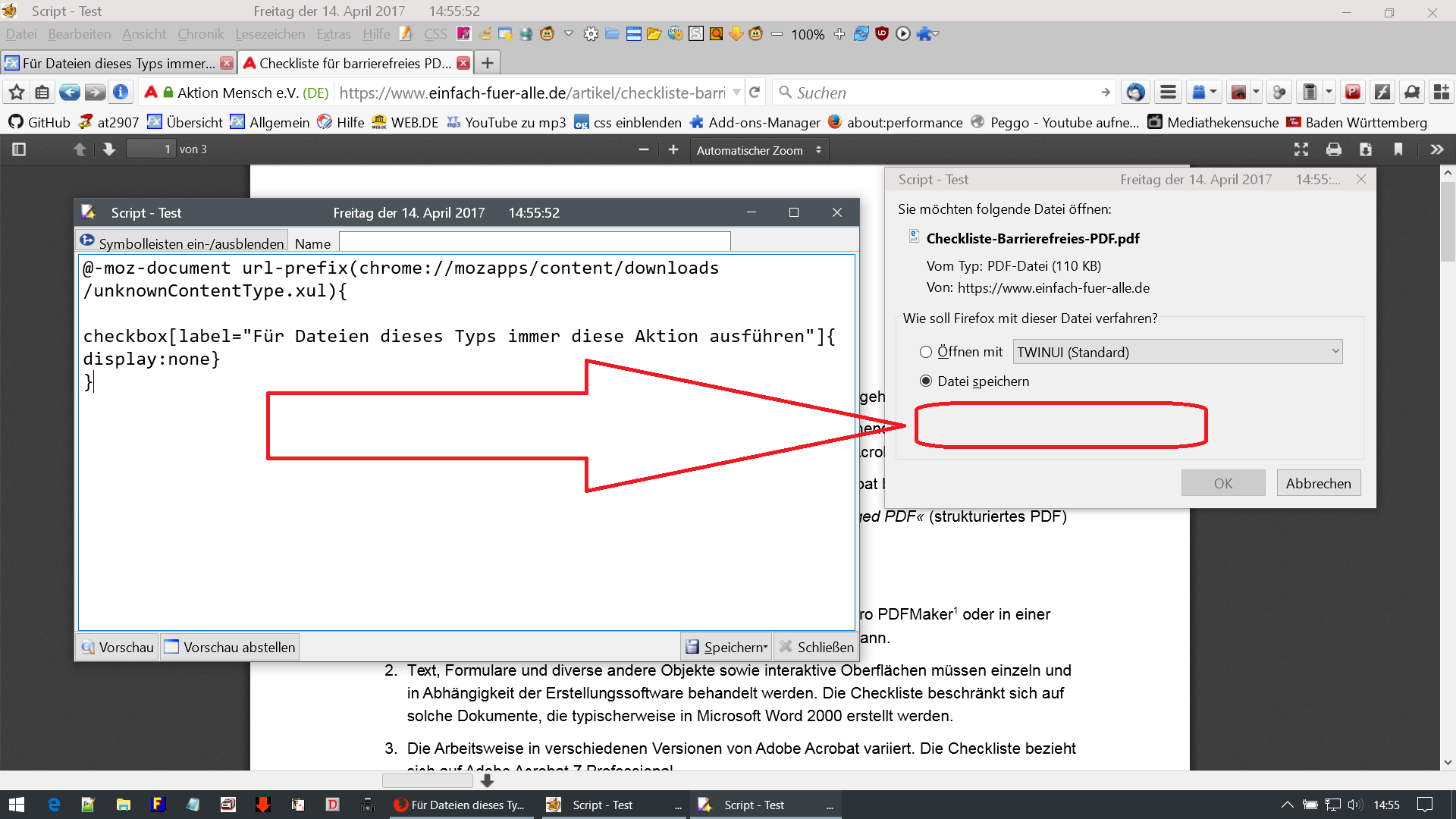The image size is (1456, 819).
Task: Click the bookmark star icon
Action: click(x=17, y=93)
